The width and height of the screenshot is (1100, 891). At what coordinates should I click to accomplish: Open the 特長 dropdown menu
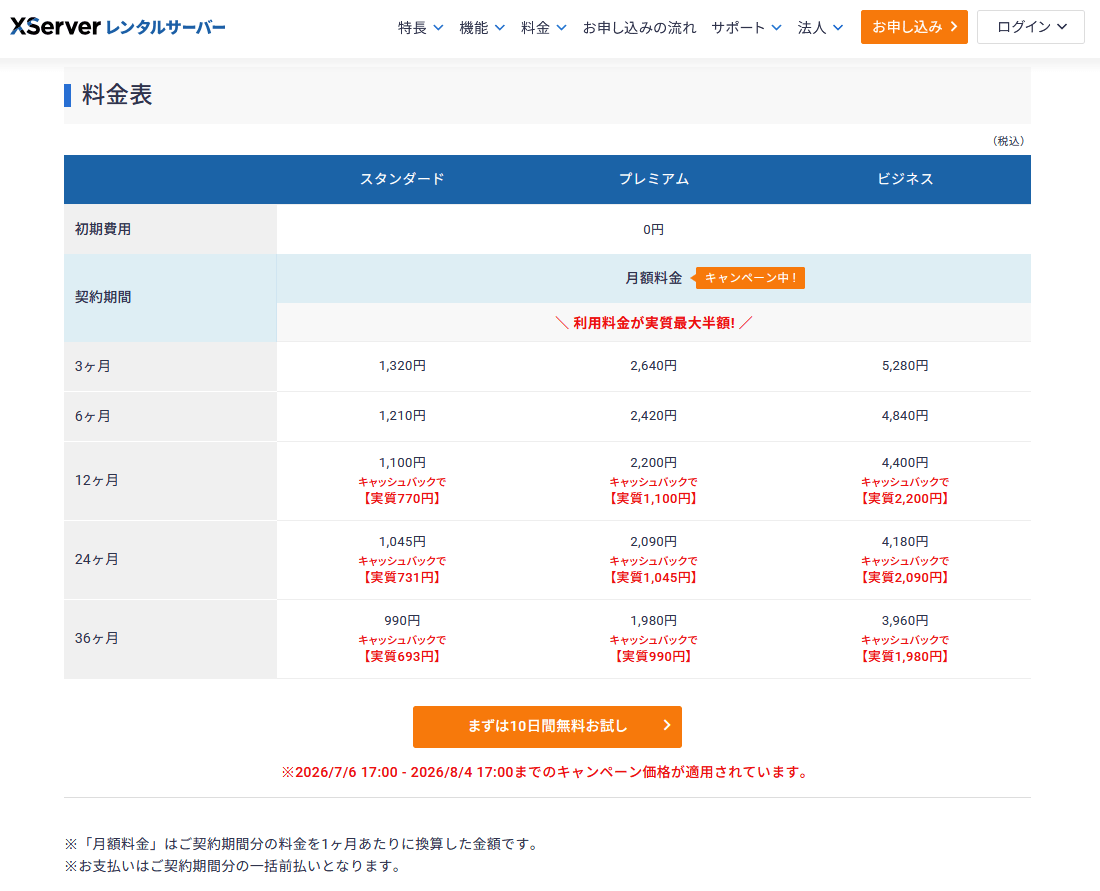(x=420, y=27)
